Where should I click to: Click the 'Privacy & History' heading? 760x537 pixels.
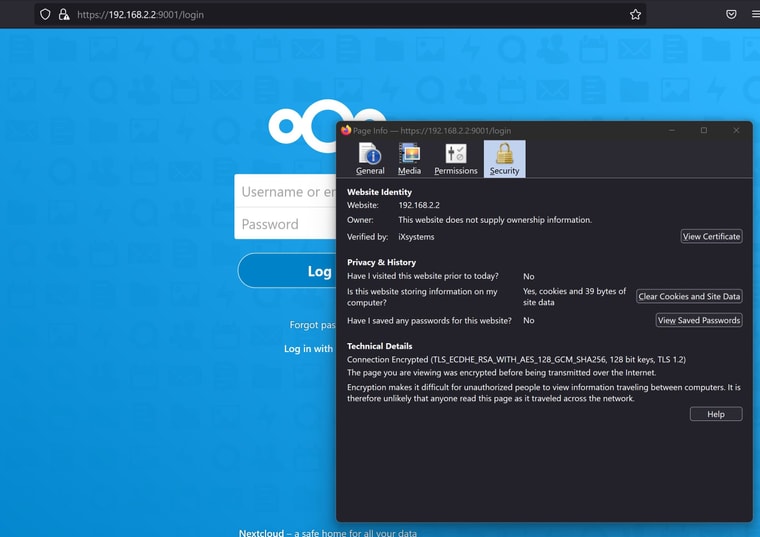[381, 262]
